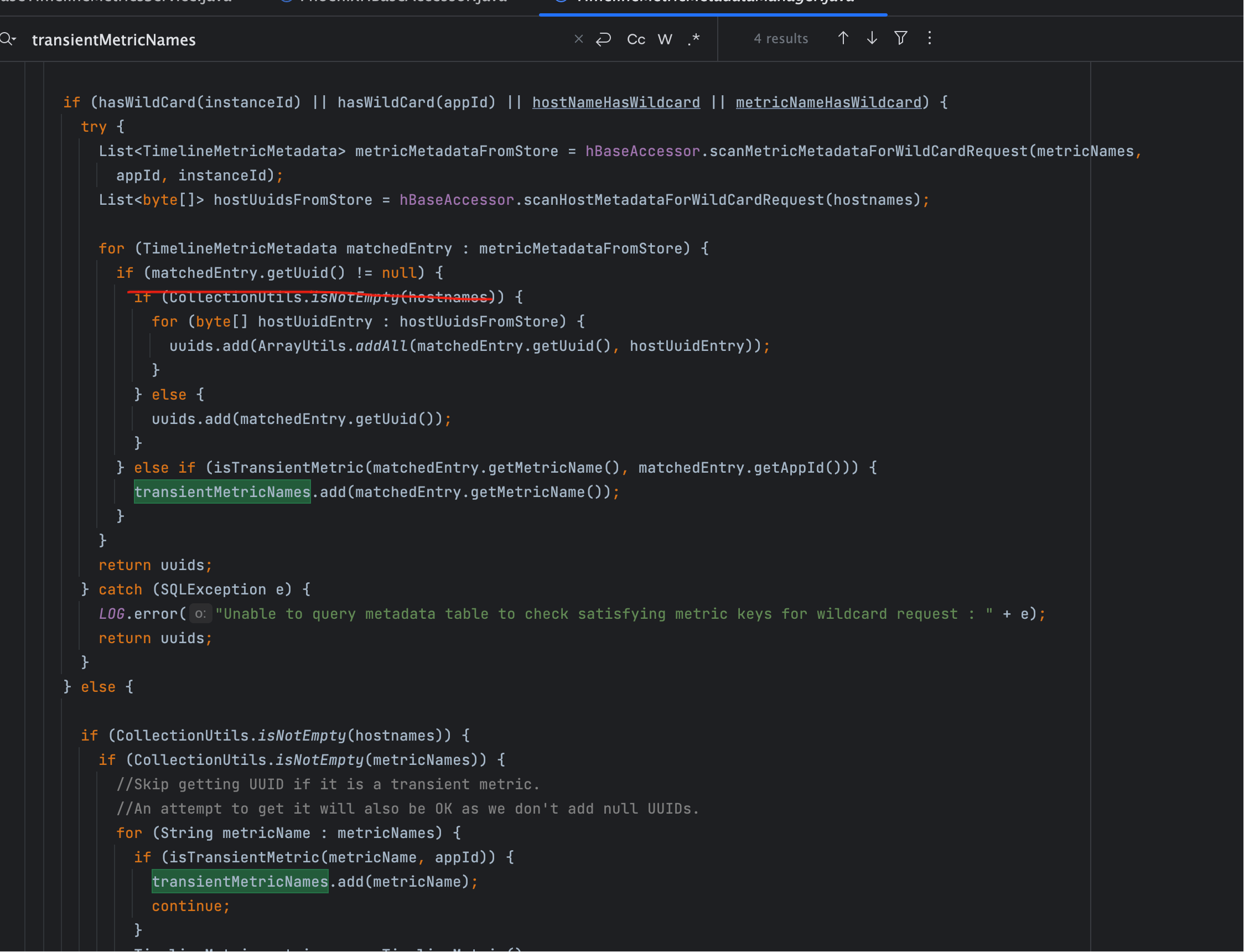Click 'matchedEntry.getUuid() != null' condition
Screen dimensions: 1244x952
(x=284, y=273)
